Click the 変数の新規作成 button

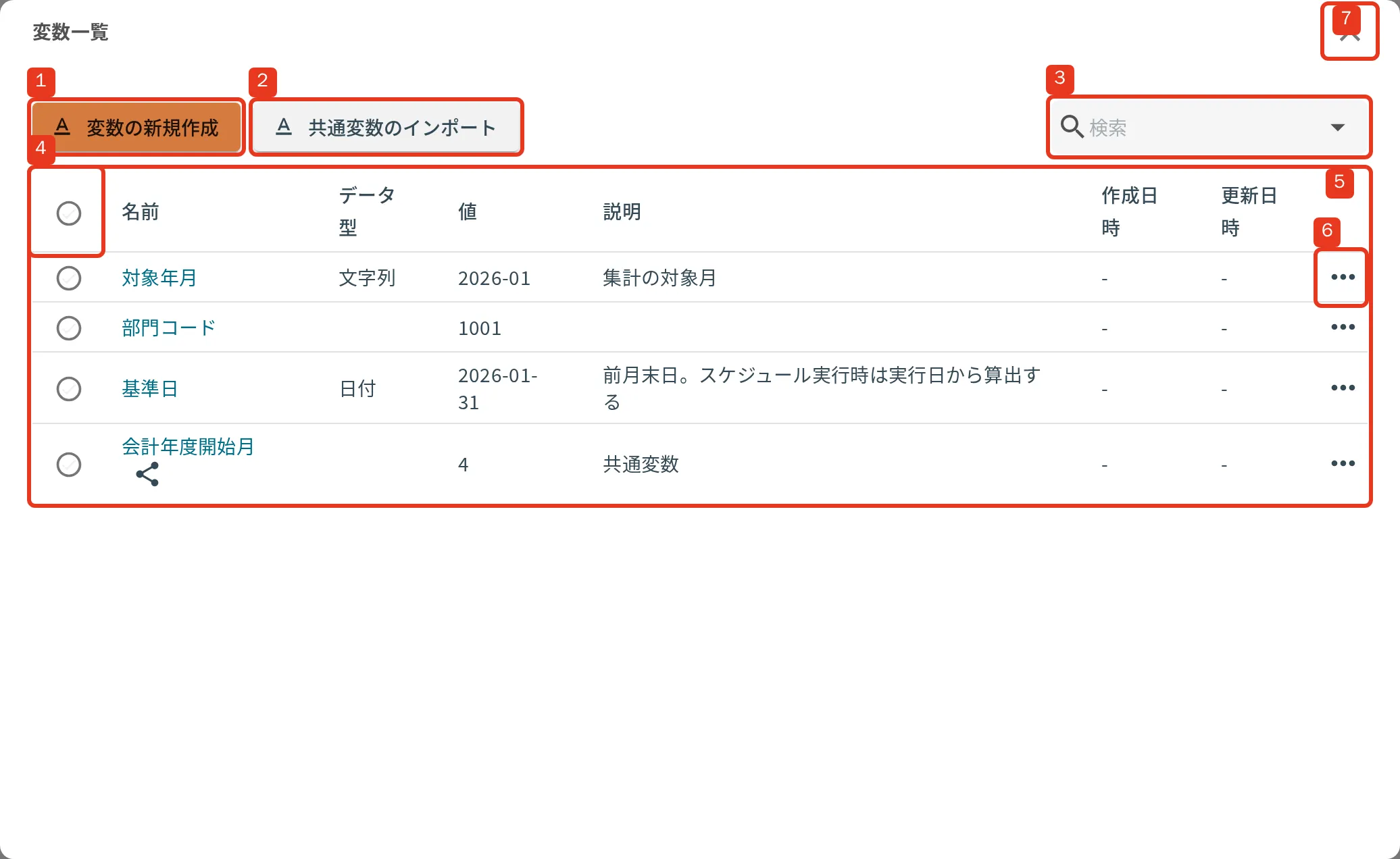click(x=136, y=127)
